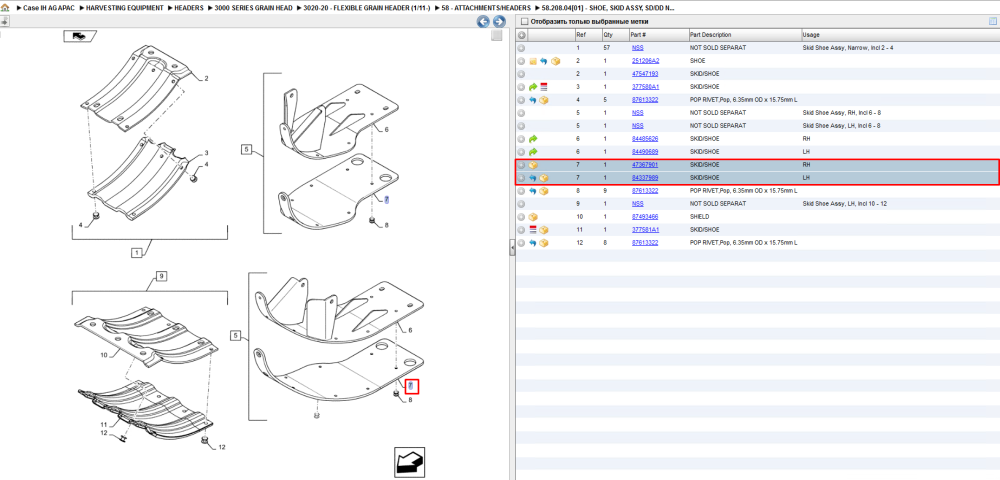The width and height of the screenshot is (1000, 480).
Task: Open the table column settings icon
Action: point(992,21)
